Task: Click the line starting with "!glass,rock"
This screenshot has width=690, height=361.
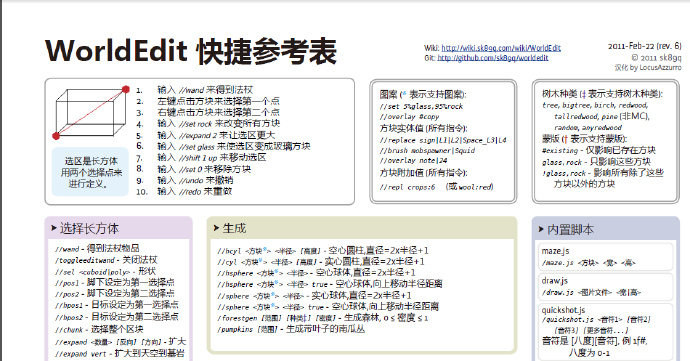Action: point(603,173)
